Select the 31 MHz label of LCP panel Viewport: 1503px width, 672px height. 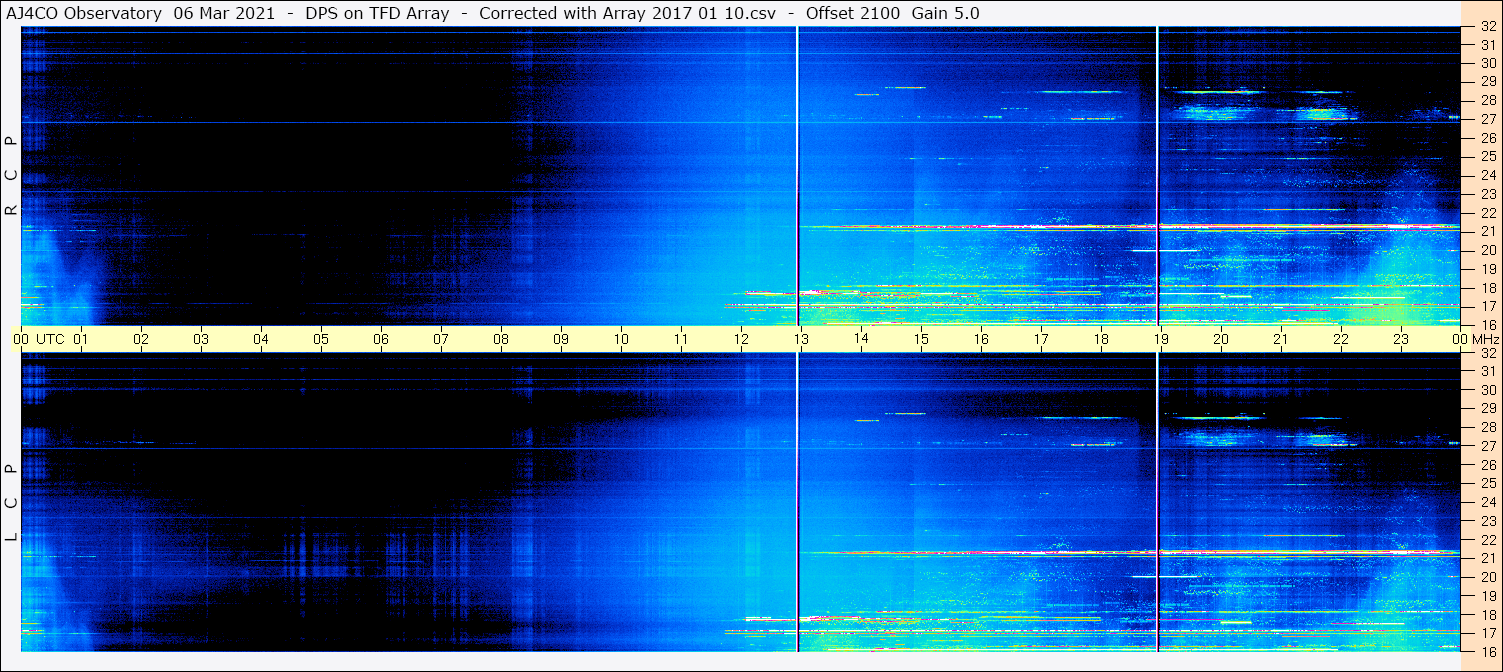tap(1488, 371)
